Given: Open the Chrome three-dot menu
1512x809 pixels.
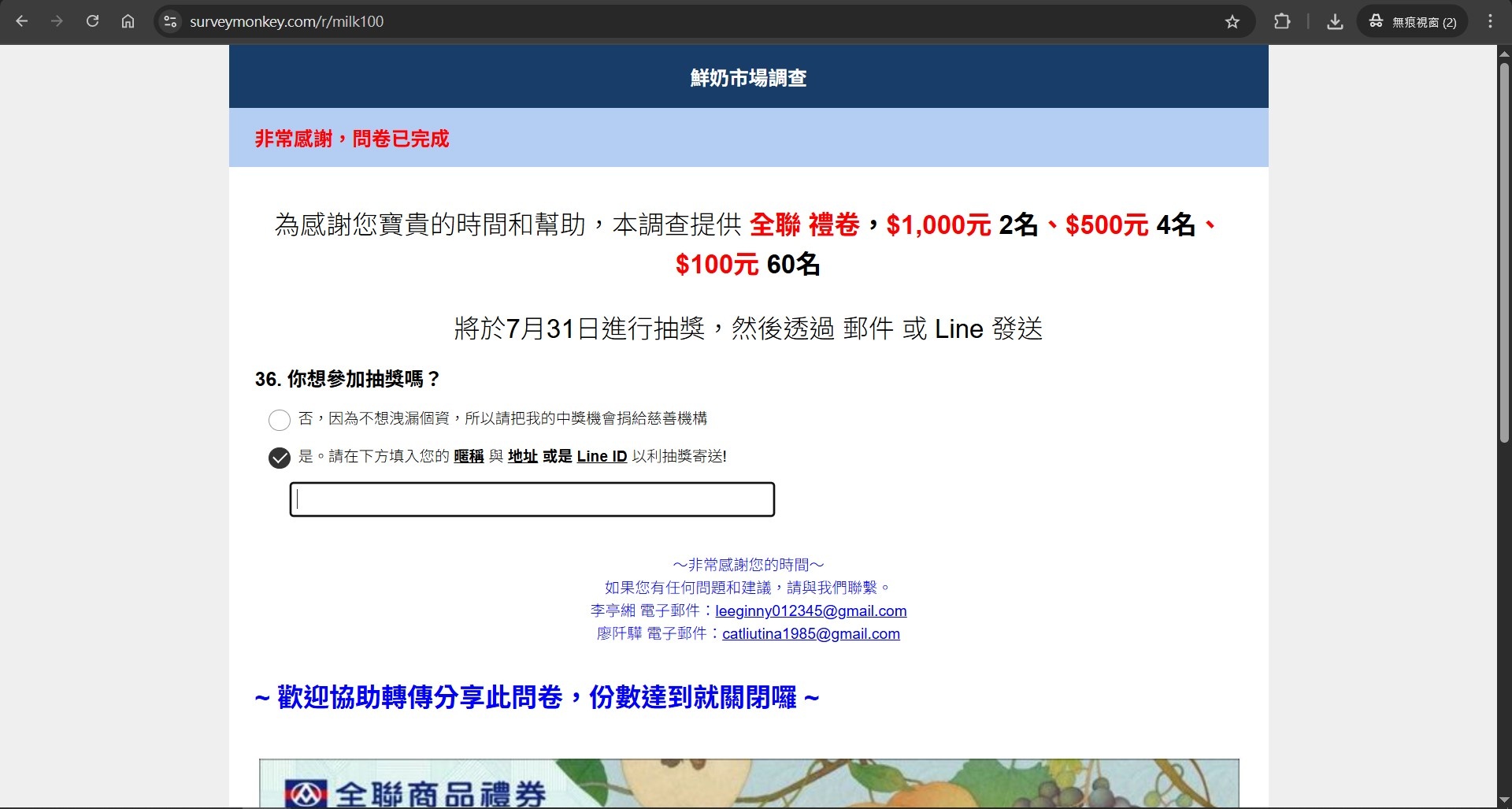Looking at the screenshot, I should tap(1490, 21).
